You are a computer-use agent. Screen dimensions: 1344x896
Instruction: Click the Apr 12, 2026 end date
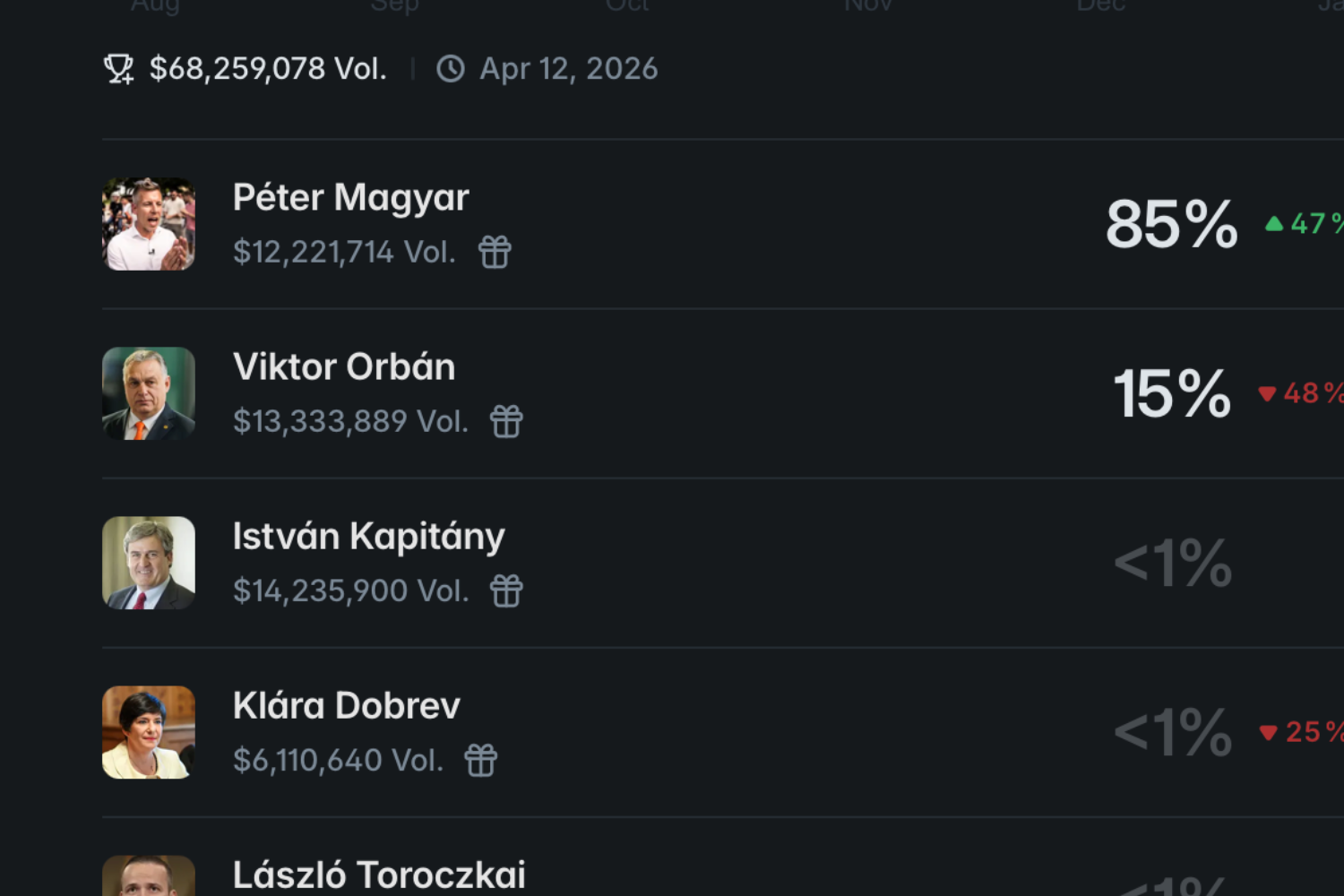tap(568, 69)
